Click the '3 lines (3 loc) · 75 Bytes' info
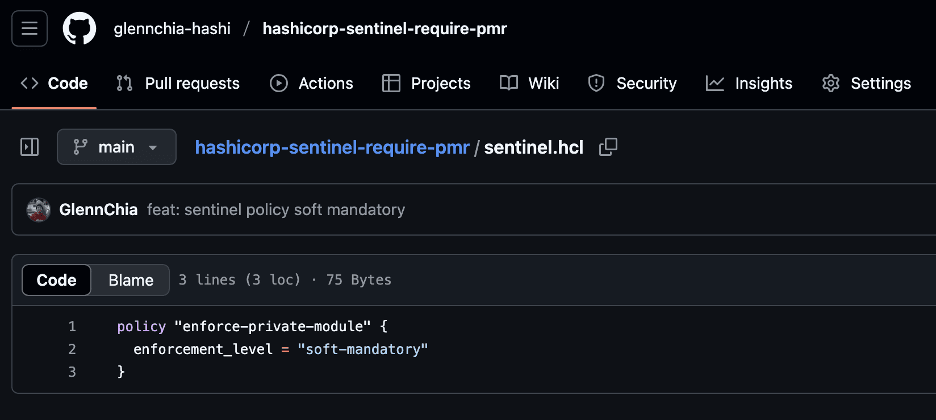Image resolution: width=936 pixels, height=420 pixels. point(285,280)
